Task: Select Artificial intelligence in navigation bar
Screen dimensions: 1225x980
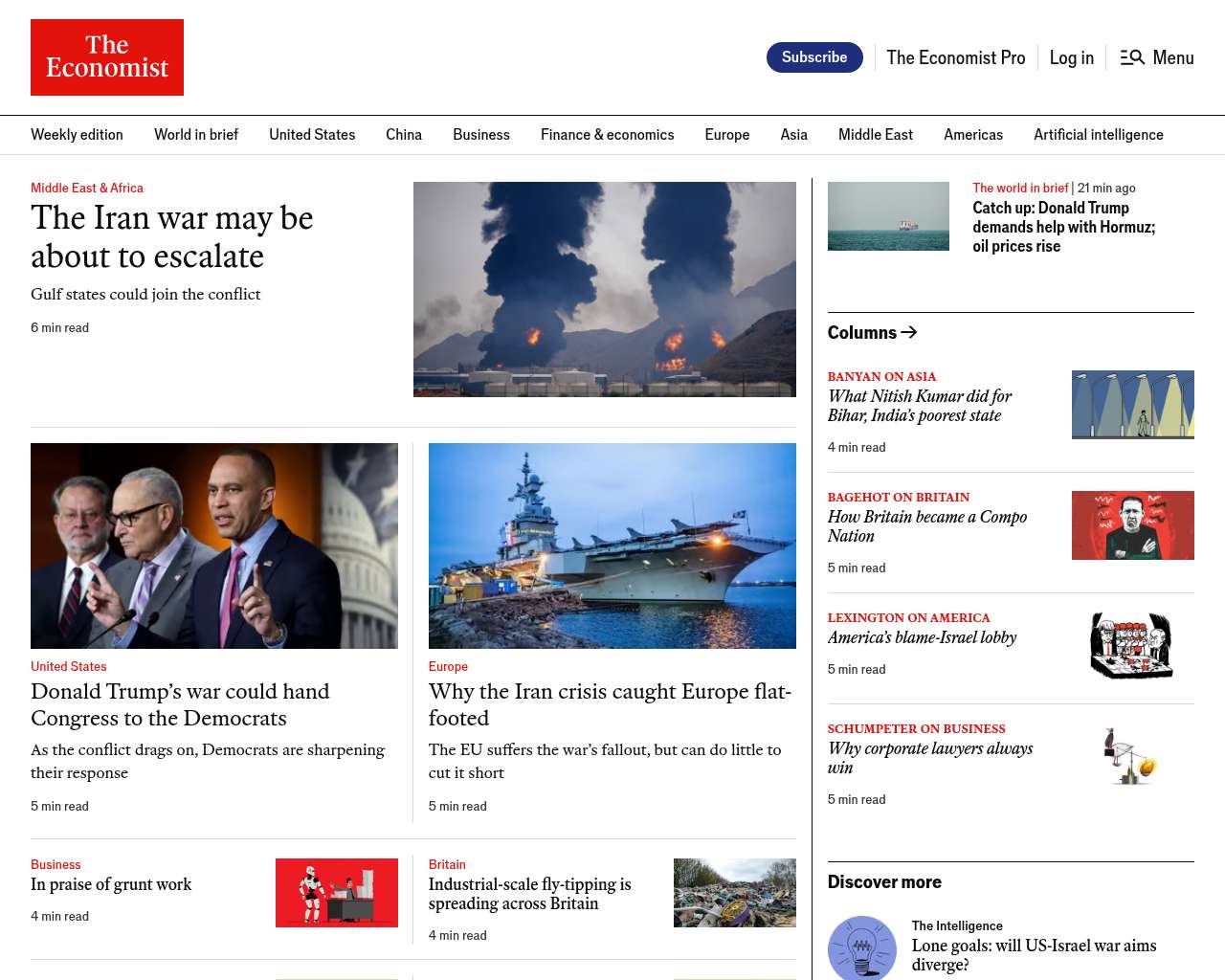Action: point(1098,135)
